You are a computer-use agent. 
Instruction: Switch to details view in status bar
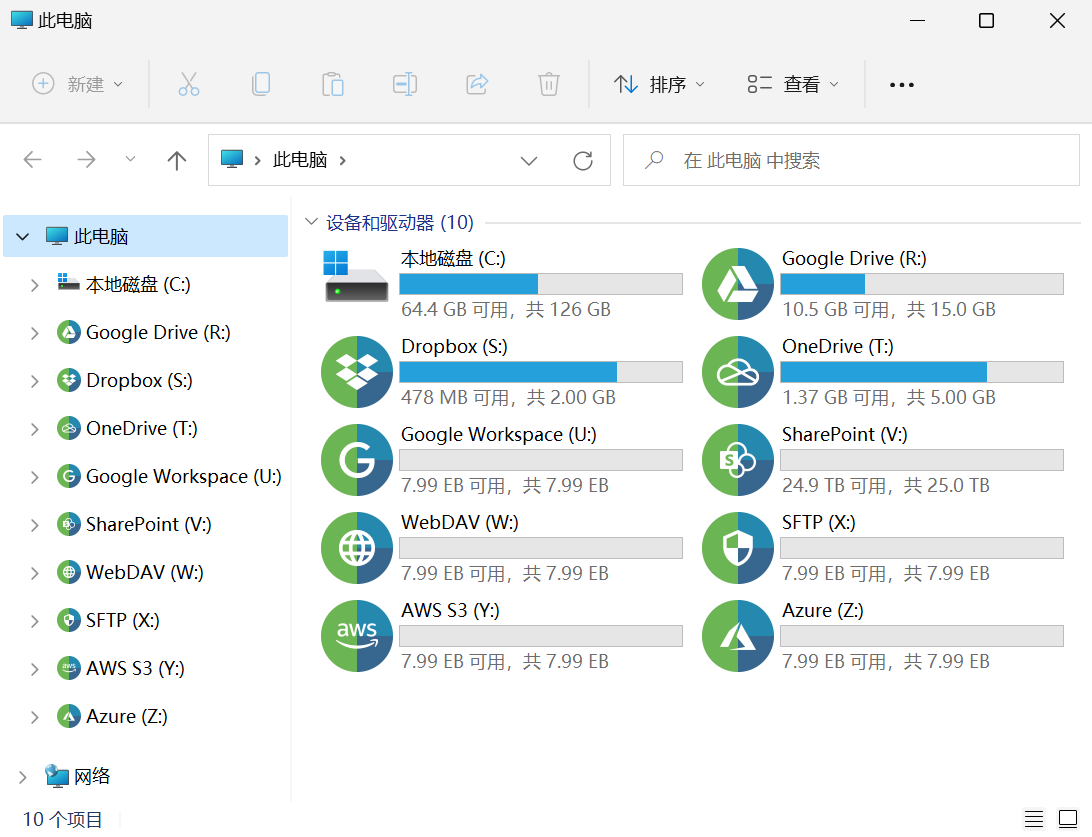click(1034, 819)
